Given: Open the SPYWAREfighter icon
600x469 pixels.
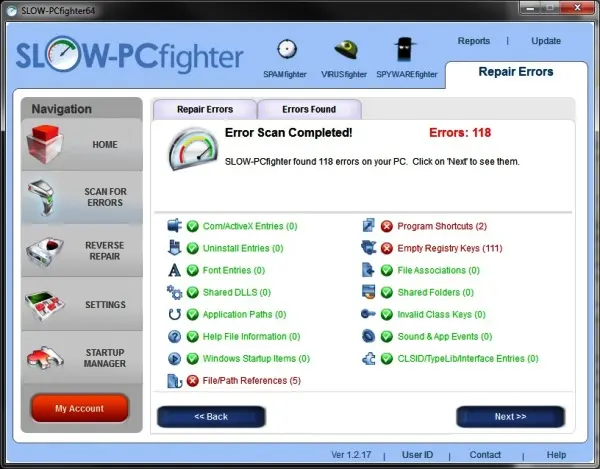Looking at the screenshot, I should (x=406, y=50).
